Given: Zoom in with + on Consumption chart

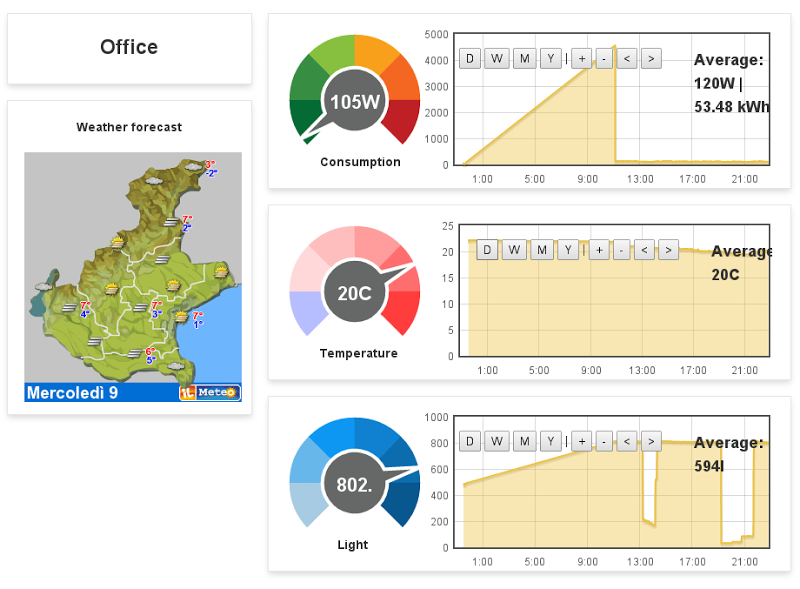Looking at the screenshot, I should [581, 59].
